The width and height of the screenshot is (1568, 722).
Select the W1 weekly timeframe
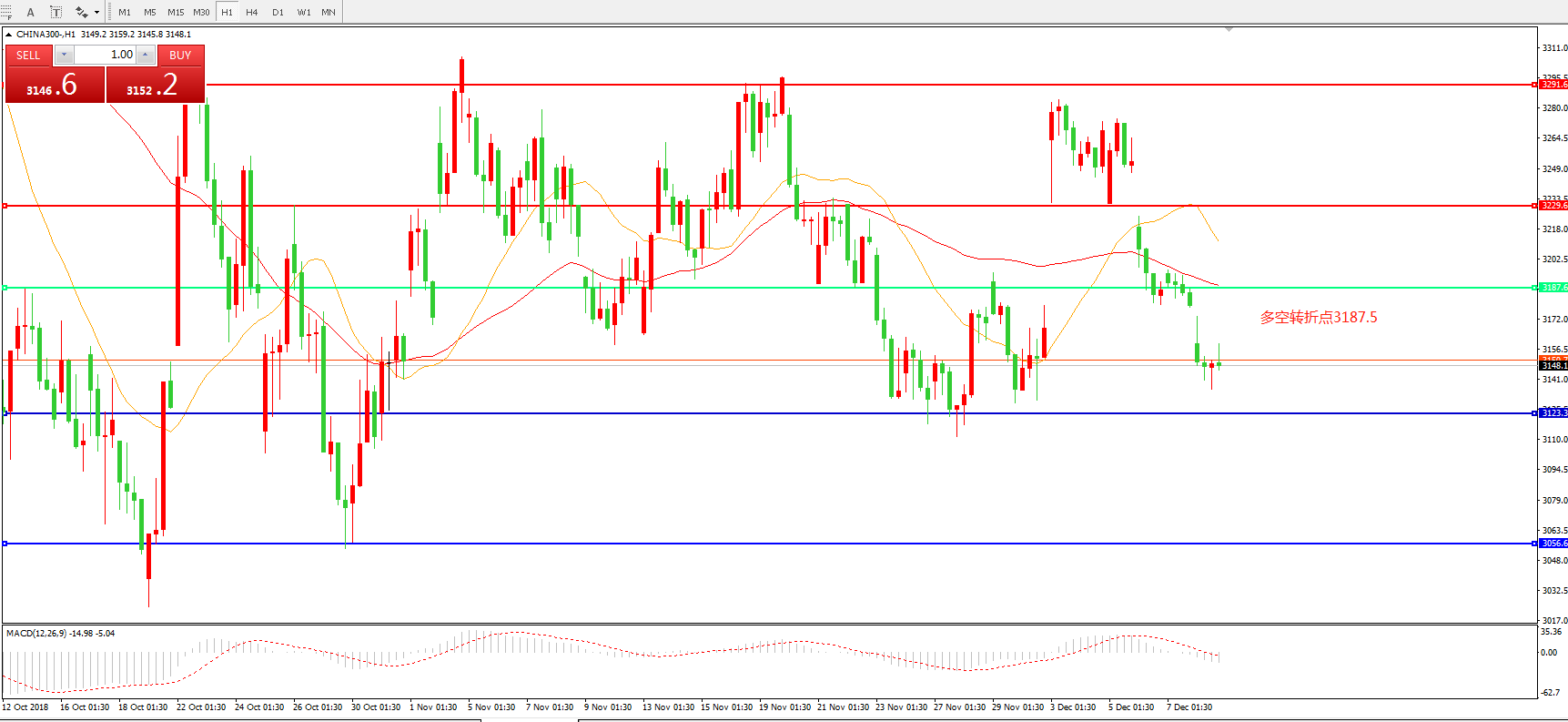coord(304,12)
